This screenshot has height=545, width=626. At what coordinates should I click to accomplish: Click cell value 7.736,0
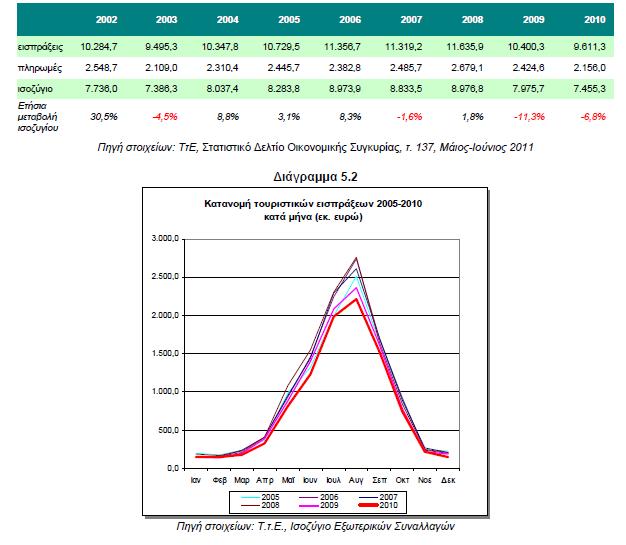click(101, 89)
